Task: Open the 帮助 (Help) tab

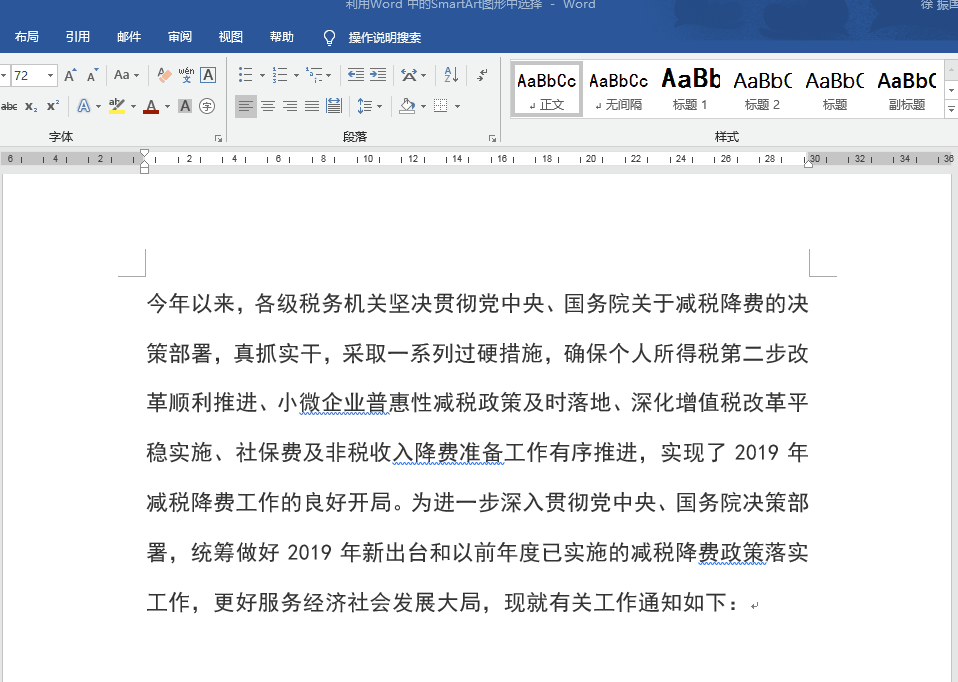Action: click(x=282, y=37)
